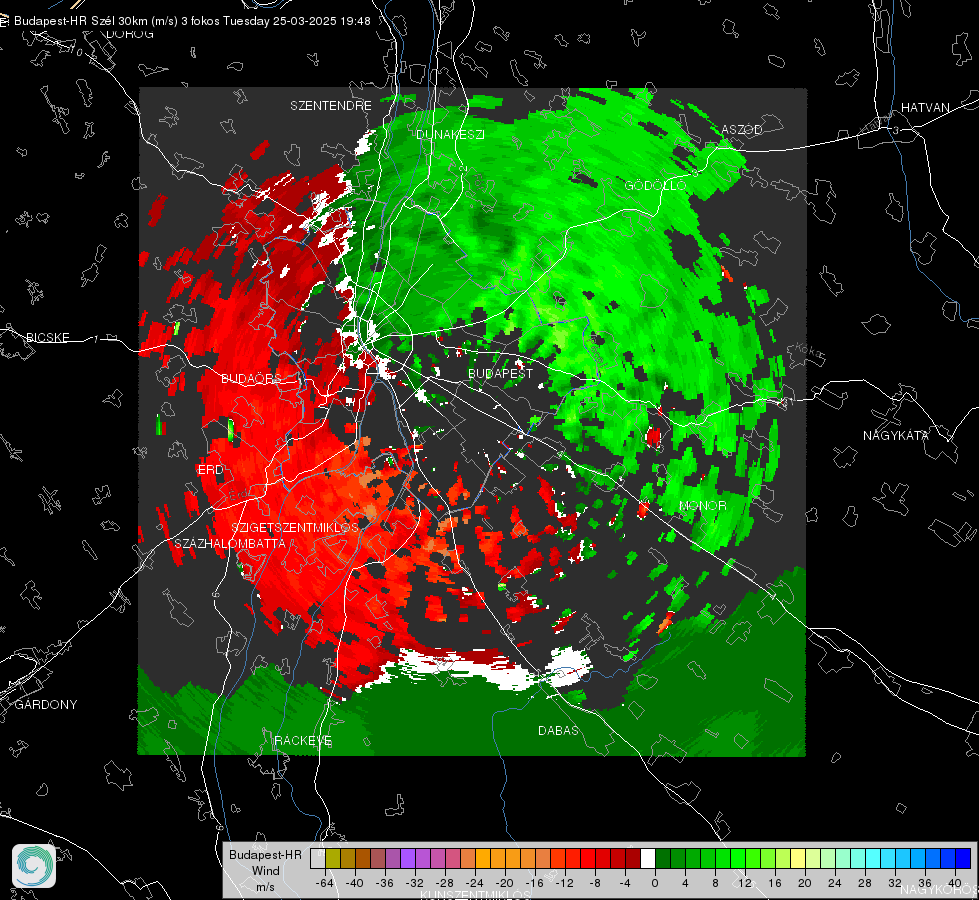Click the MONOR town label
This screenshot has height=900, width=979.
click(x=702, y=505)
